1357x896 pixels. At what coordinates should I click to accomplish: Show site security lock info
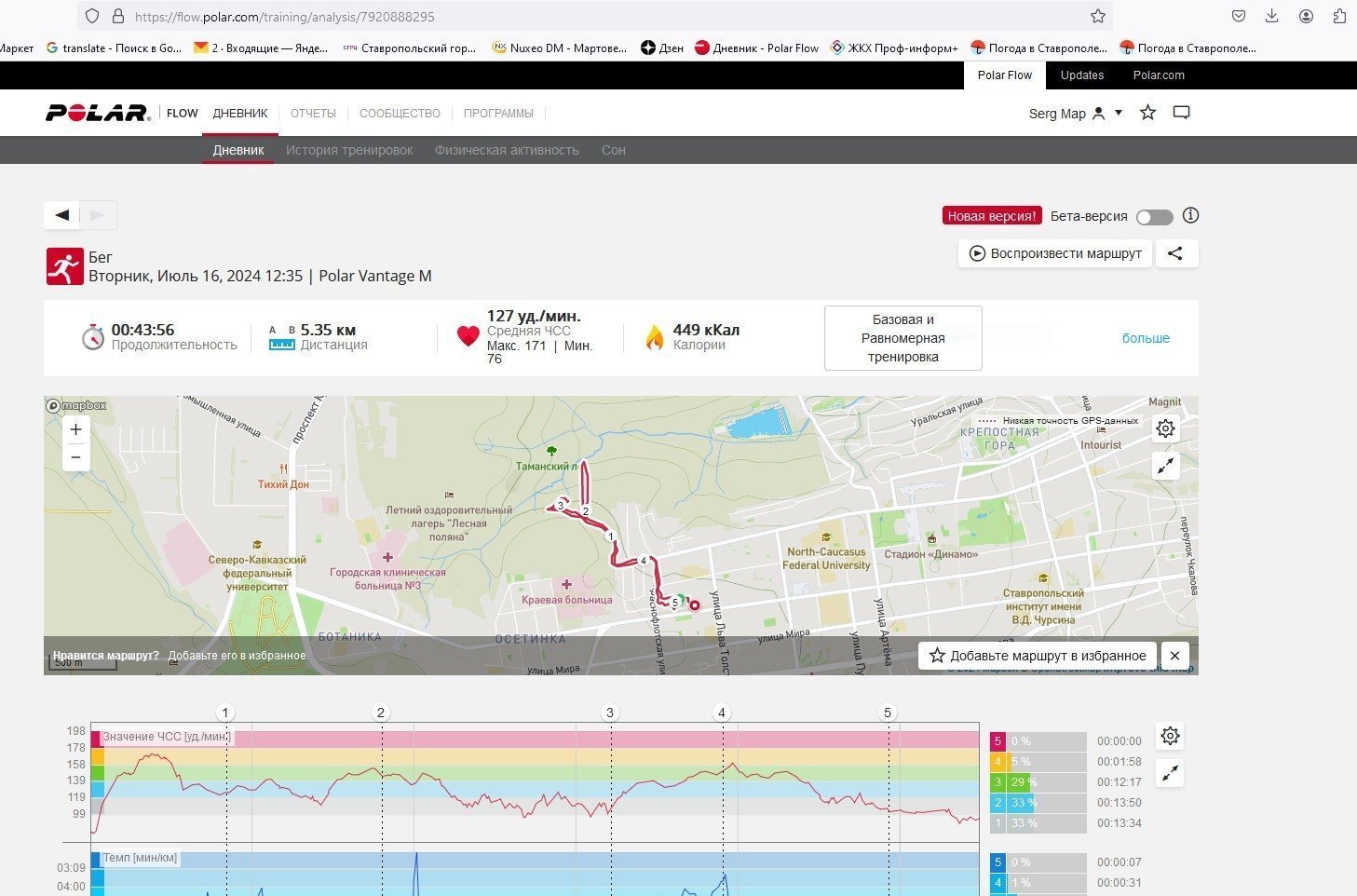click(117, 16)
